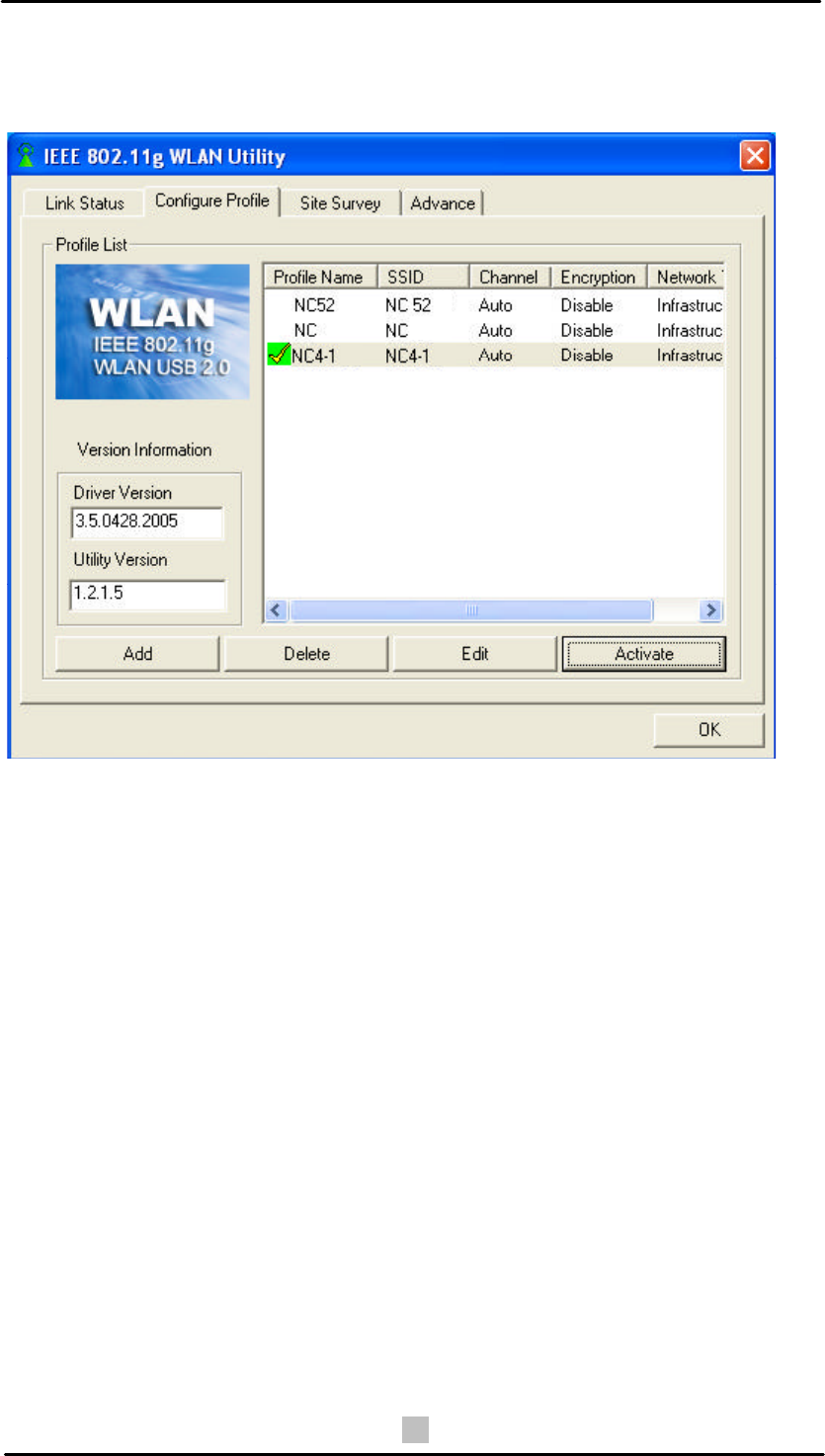Click the Encryption column header
825x1456 pixels.
point(598,278)
